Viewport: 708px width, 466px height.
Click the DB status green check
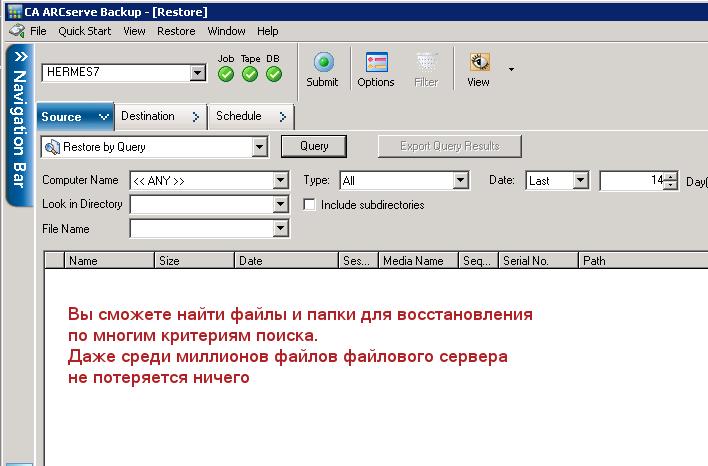(x=274, y=74)
